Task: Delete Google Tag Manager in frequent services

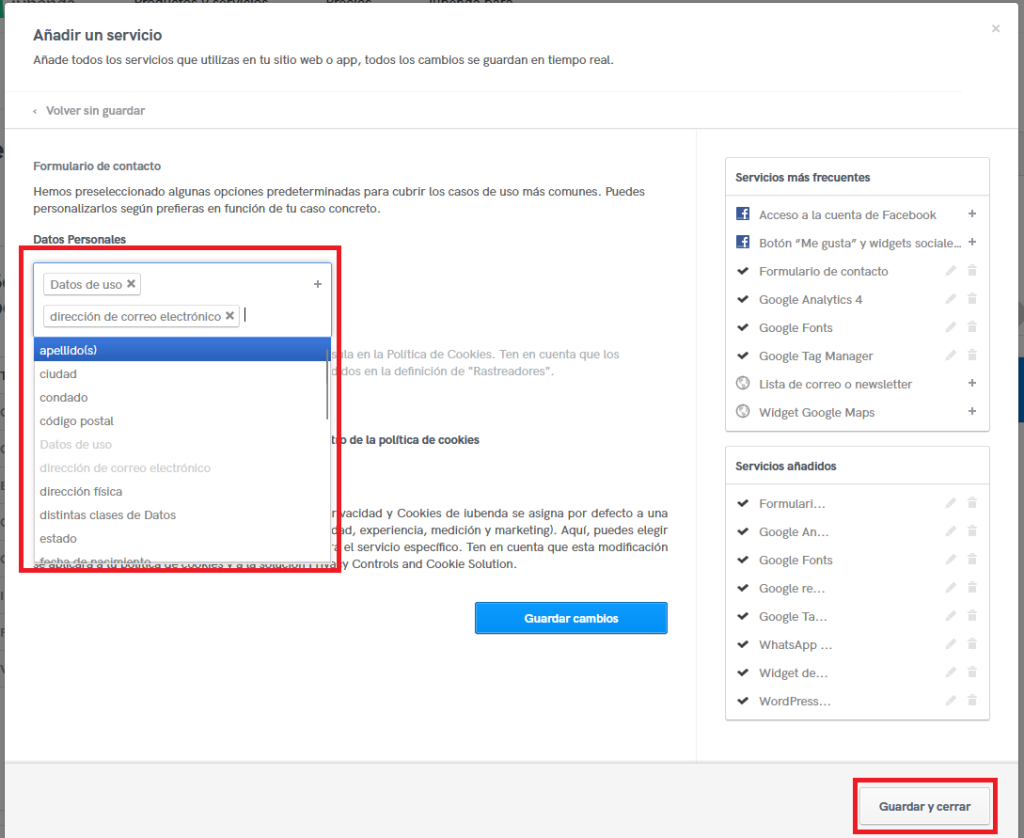Action: [x=972, y=356]
